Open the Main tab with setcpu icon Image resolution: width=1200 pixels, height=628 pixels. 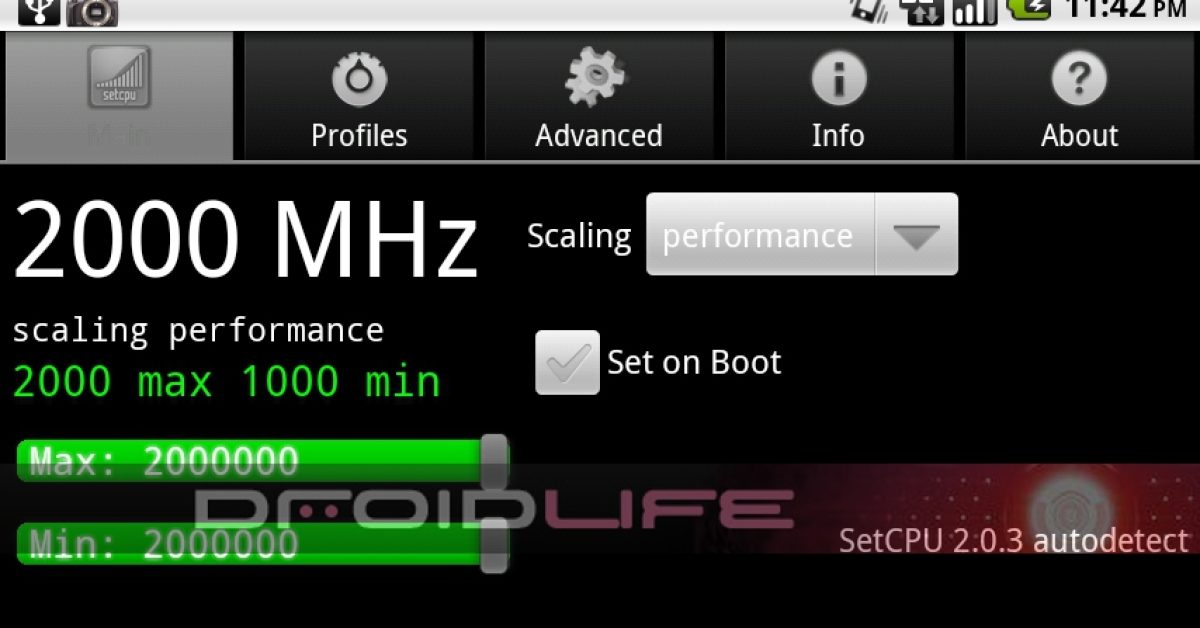click(119, 95)
